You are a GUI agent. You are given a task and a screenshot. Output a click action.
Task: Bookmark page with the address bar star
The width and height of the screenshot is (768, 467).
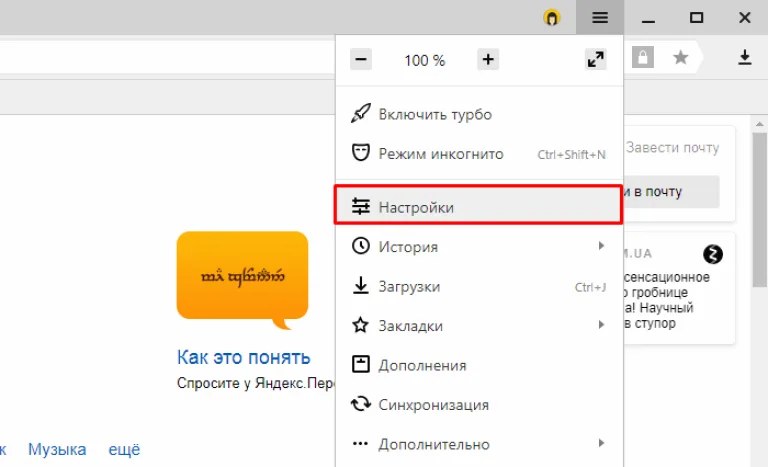[x=680, y=58]
